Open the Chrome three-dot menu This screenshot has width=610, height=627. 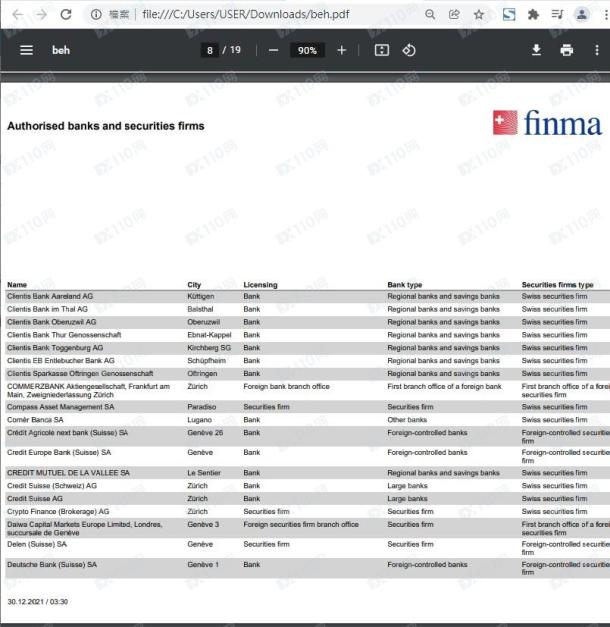[x=606, y=15]
